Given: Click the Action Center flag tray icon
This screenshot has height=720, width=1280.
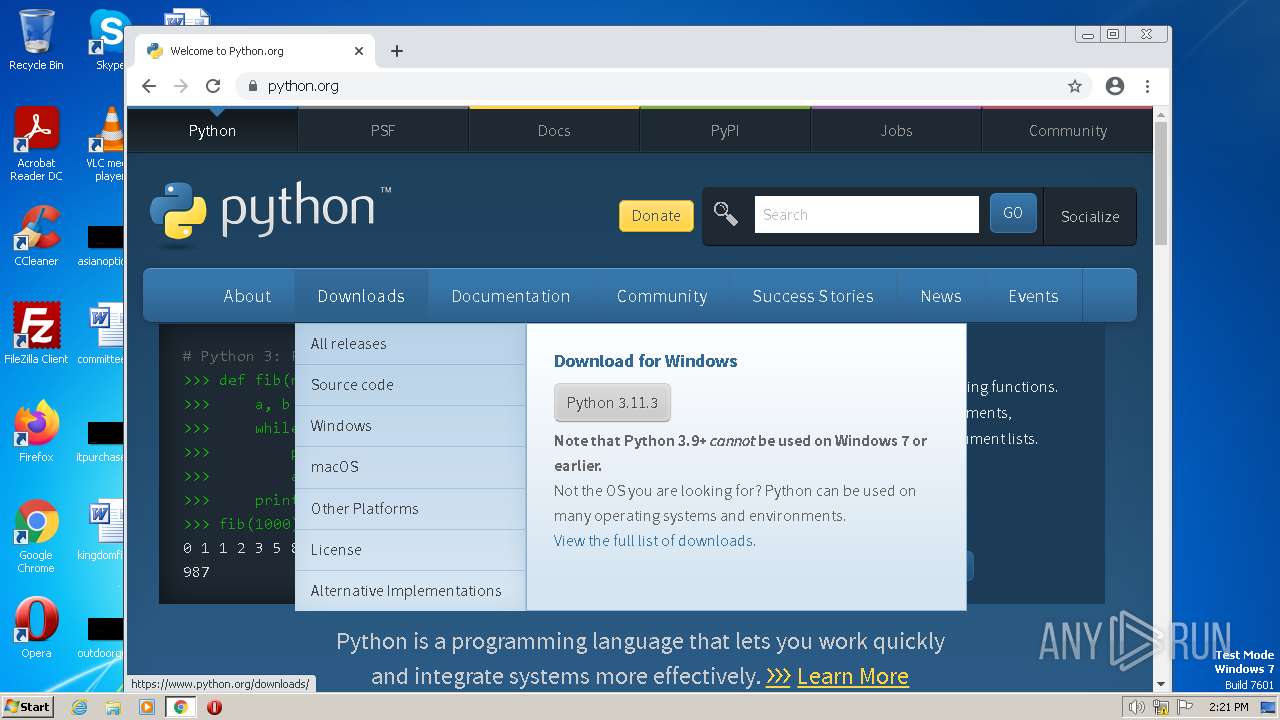Looking at the screenshot, I should click(x=1185, y=707).
